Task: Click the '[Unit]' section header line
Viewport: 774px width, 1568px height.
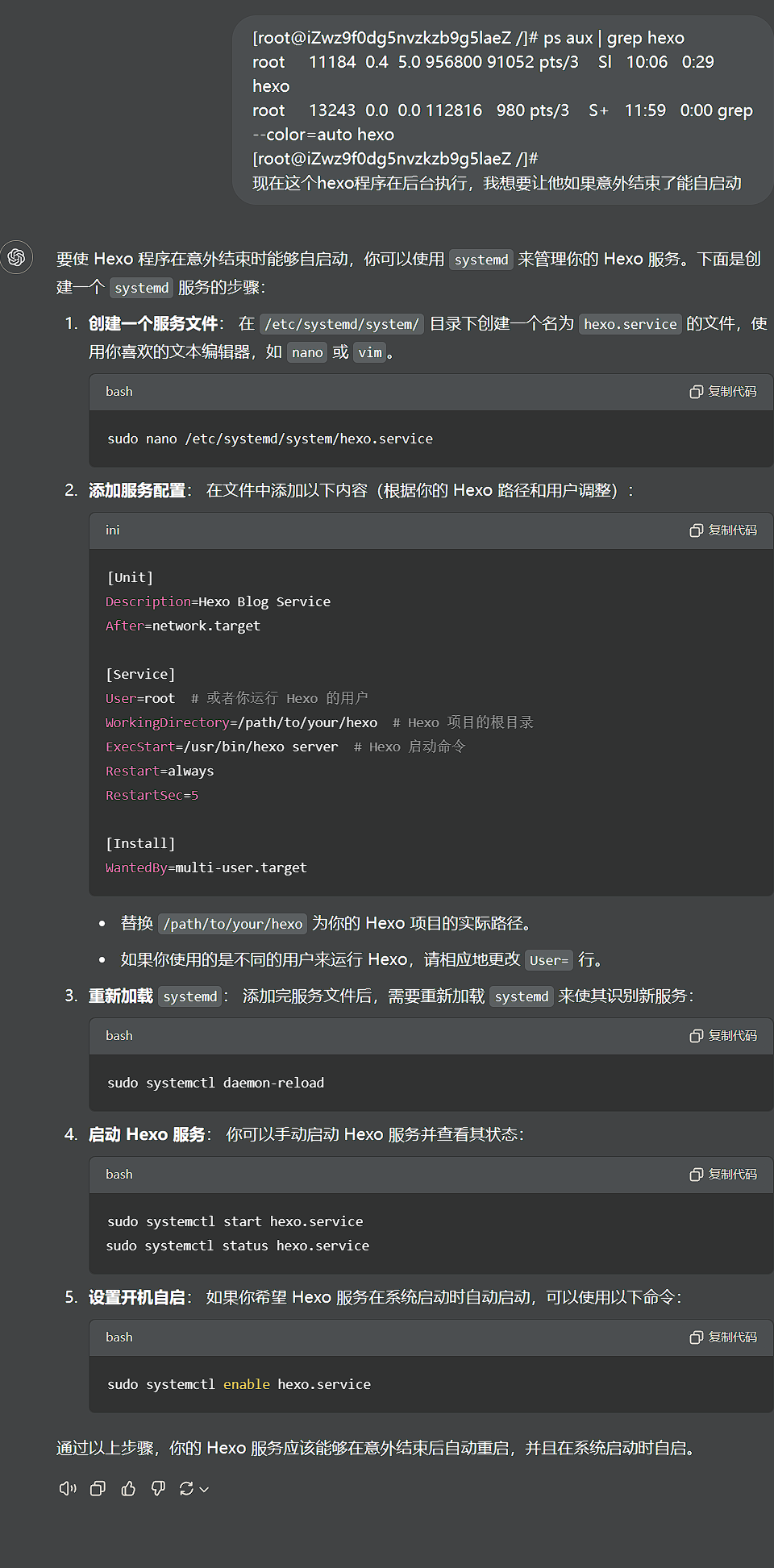Action: (x=129, y=577)
